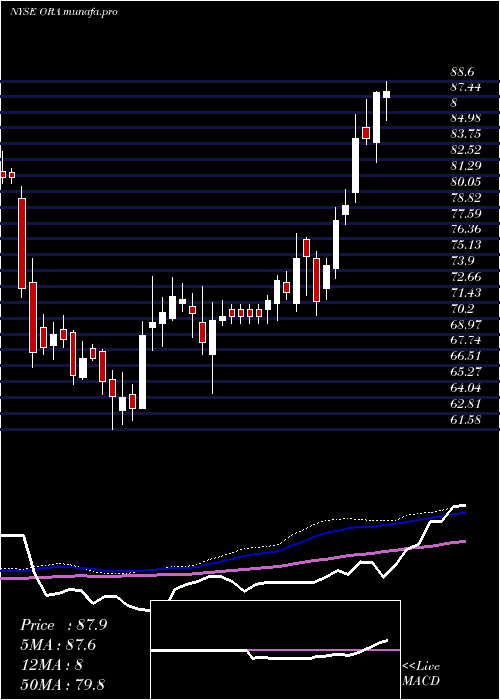Click the pink 50MA line at its right end
This screenshot has height=700, width=500.
(x=462, y=542)
